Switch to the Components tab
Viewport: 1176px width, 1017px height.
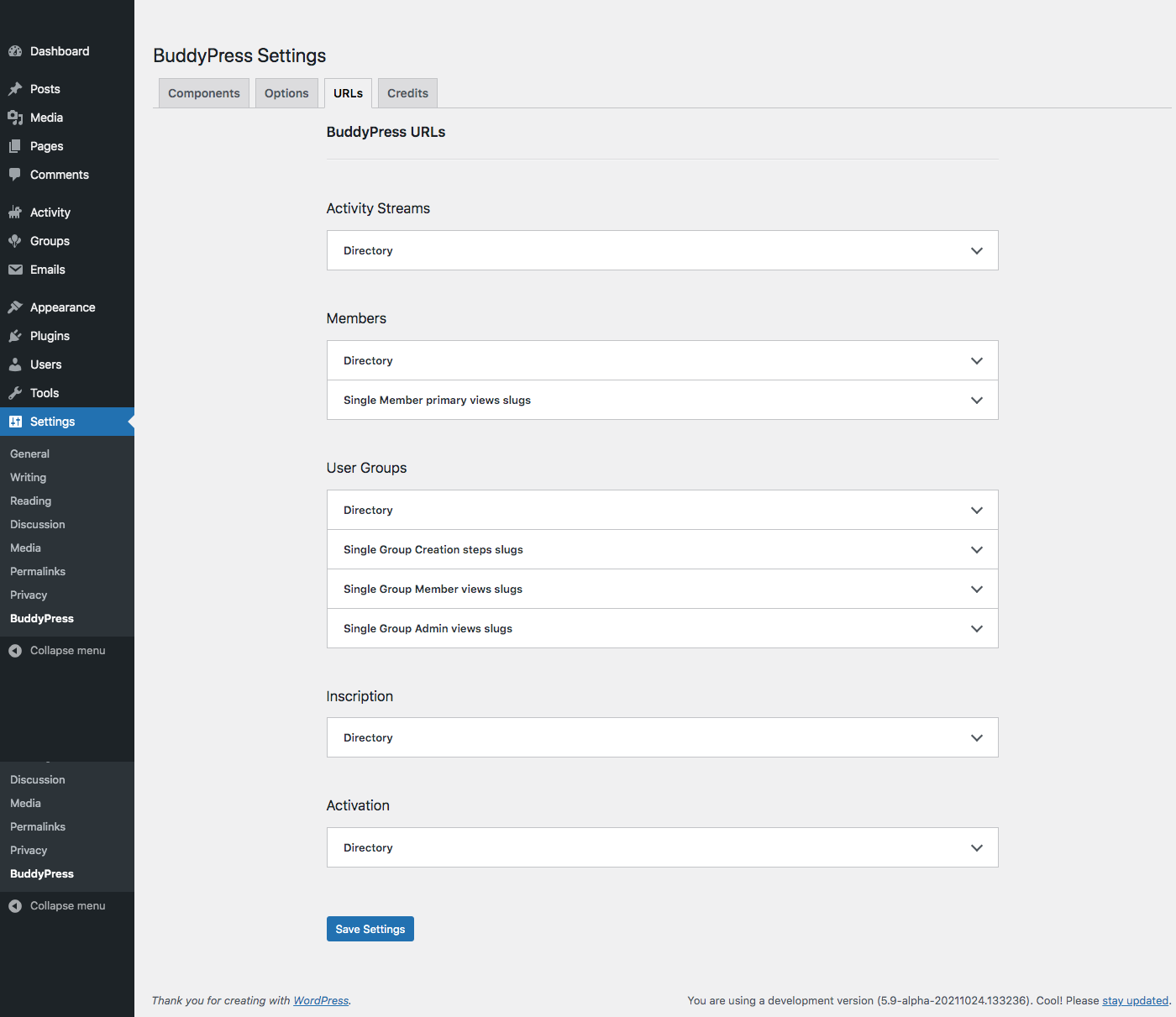point(204,93)
